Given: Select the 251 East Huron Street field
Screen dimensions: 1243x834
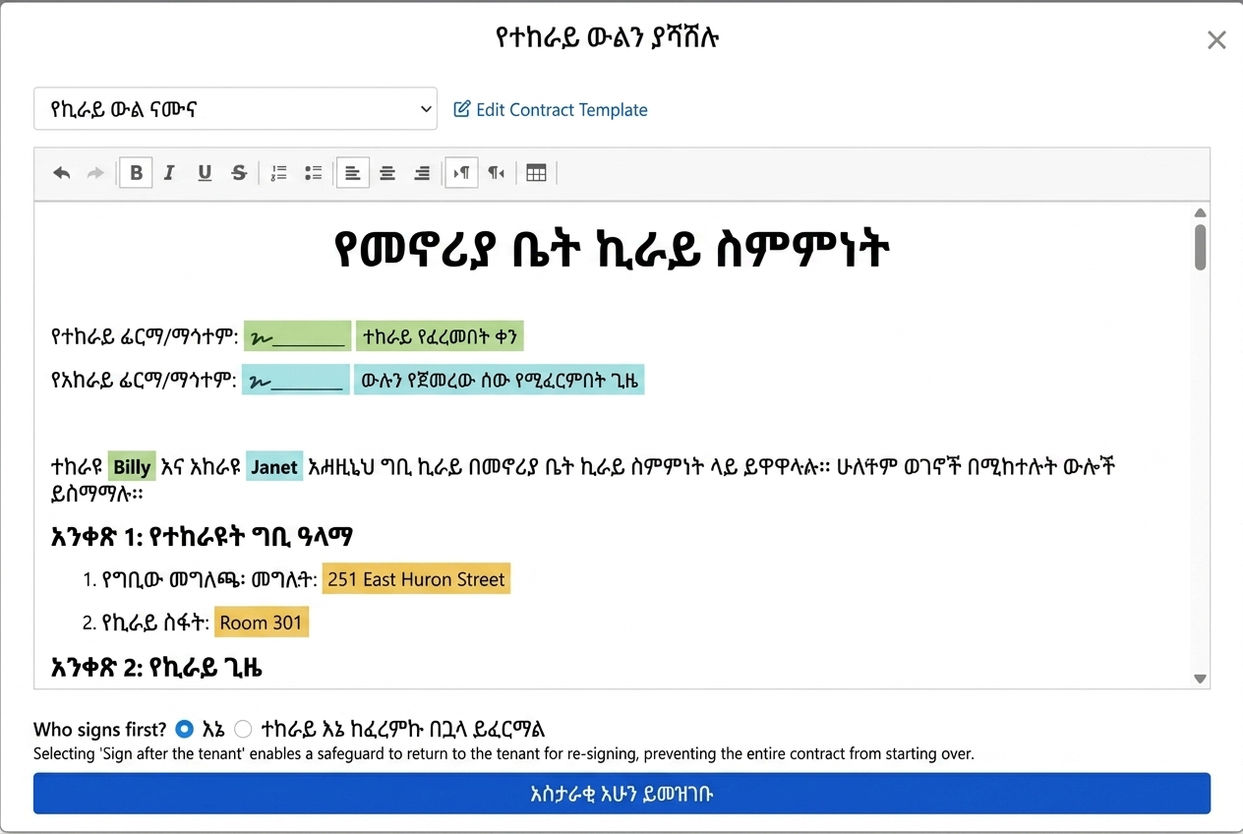Looking at the screenshot, I should click(416, 579).
